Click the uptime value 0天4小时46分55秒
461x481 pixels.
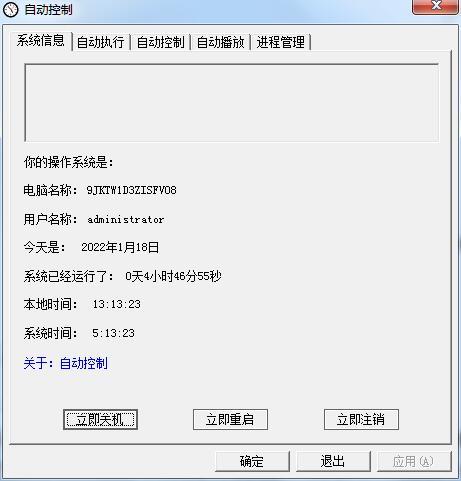[173, 276]
